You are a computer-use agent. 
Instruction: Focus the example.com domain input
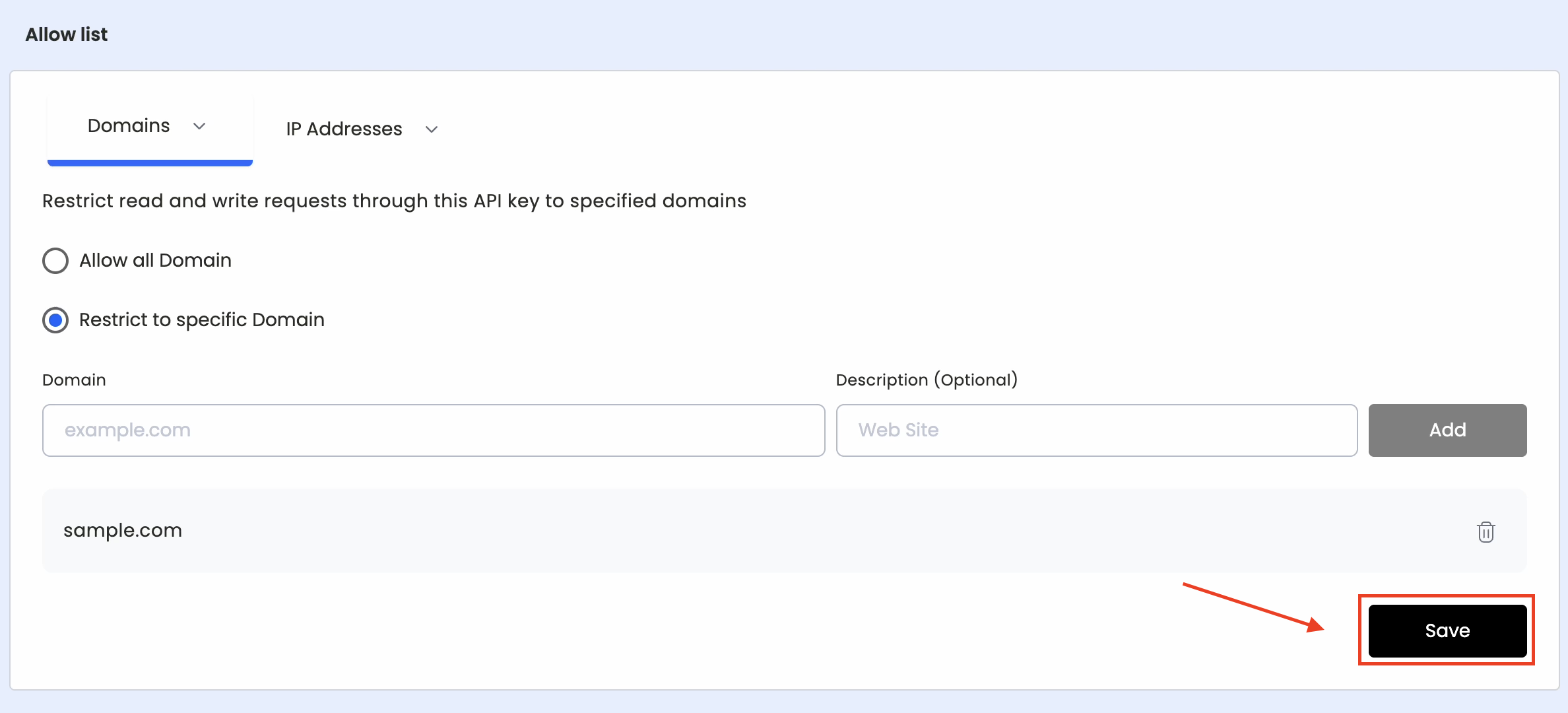pos(434,430)
